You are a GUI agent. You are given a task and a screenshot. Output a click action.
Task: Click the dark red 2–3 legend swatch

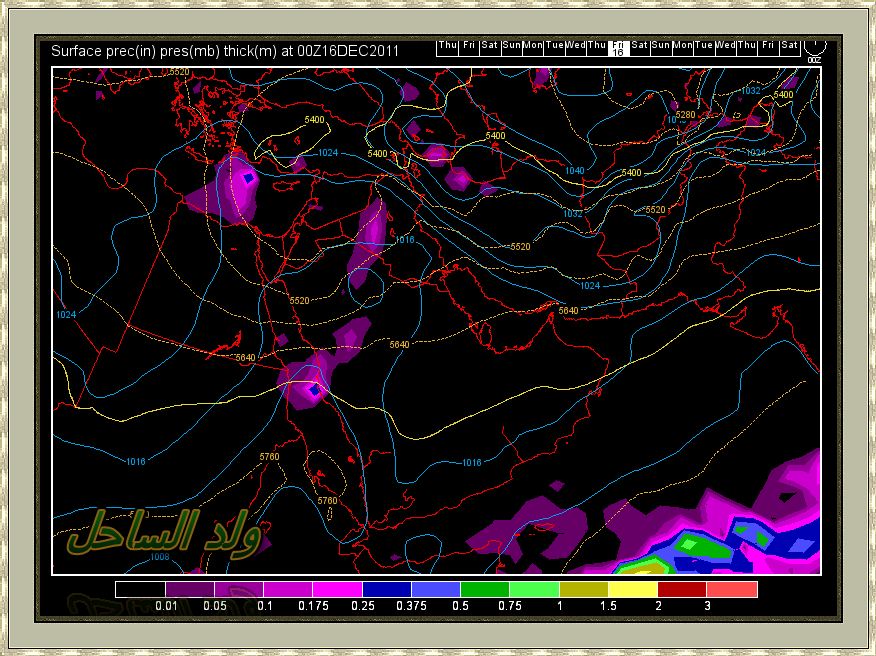tap(682, 590)
